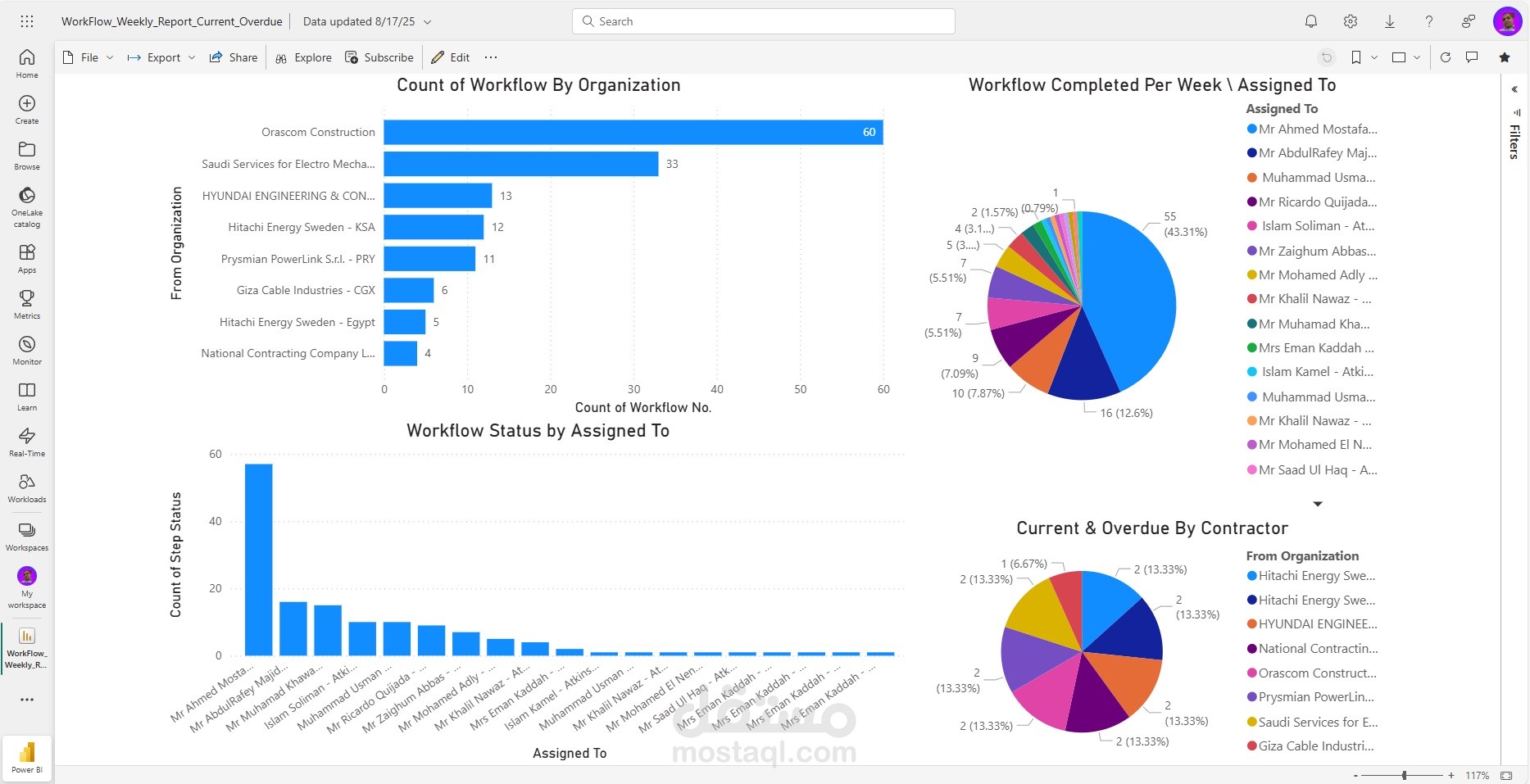Click the Giza Cable Industries - CGX bar
This screenshot has height=784, width=1530.
(408, 290)
